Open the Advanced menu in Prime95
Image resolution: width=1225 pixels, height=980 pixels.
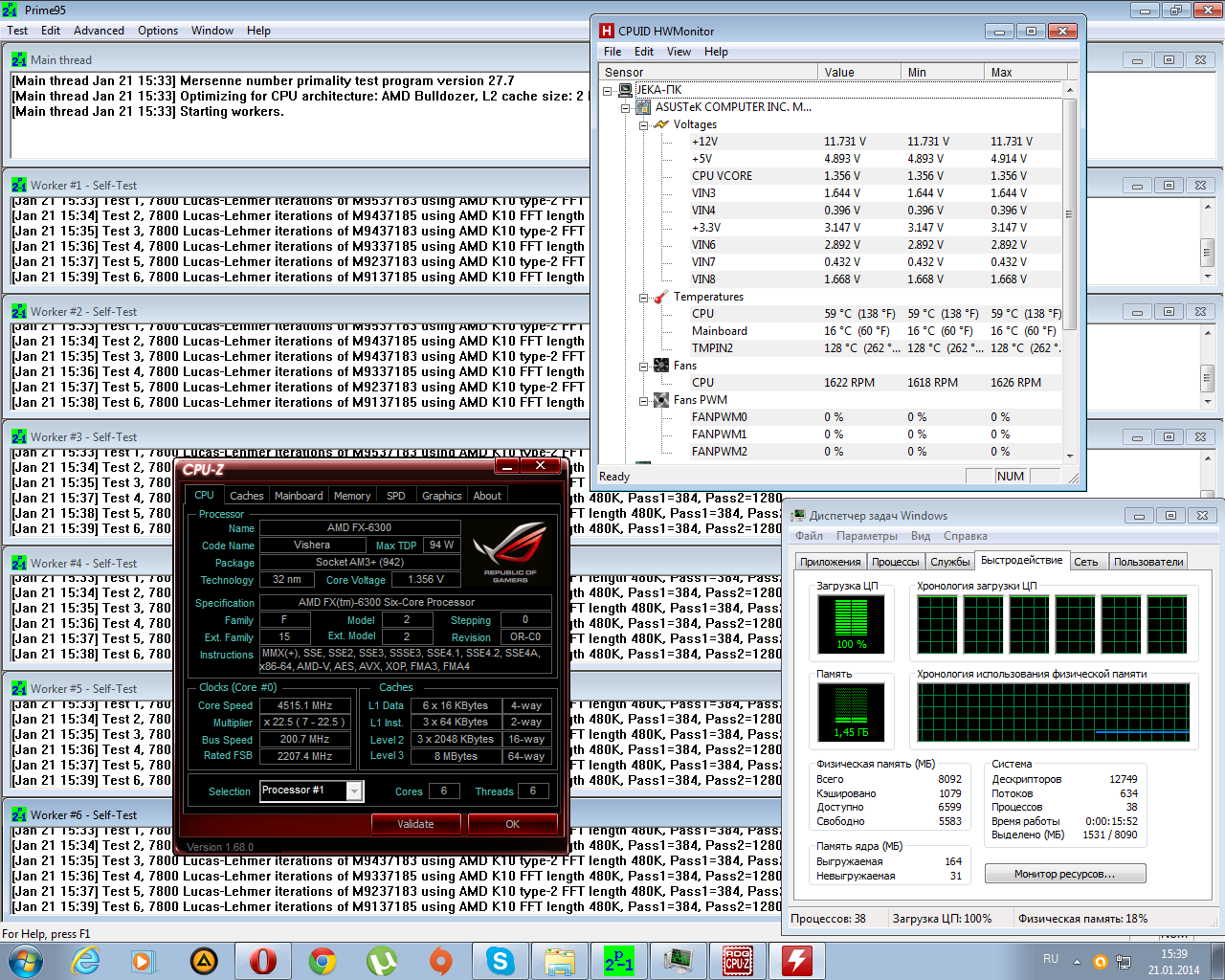click(x=99, y=31)
